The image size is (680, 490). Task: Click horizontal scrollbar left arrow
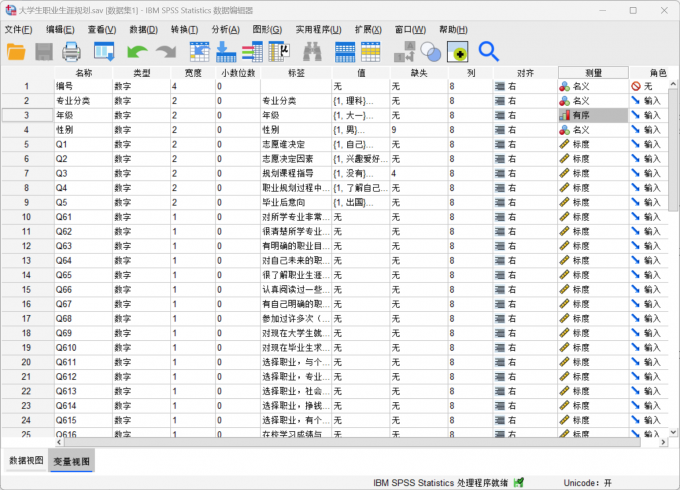coord(59,442)
